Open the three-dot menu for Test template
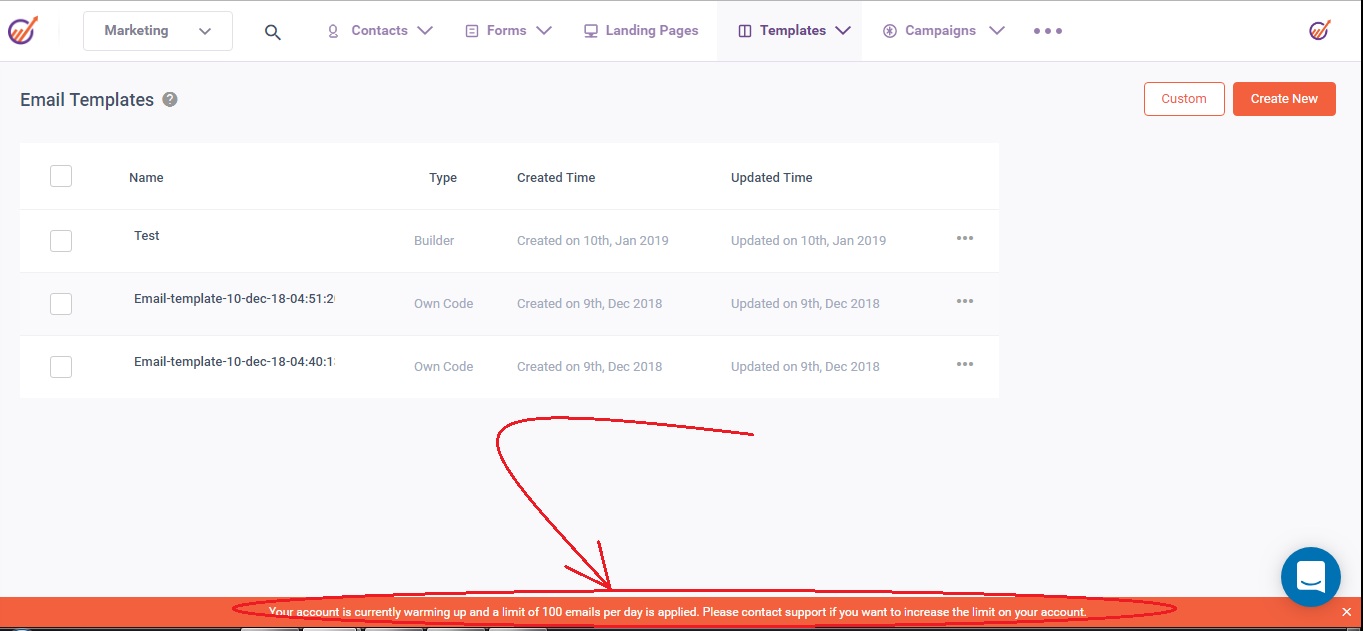Viewport: 1363px width, 631px height. point(964,239)
